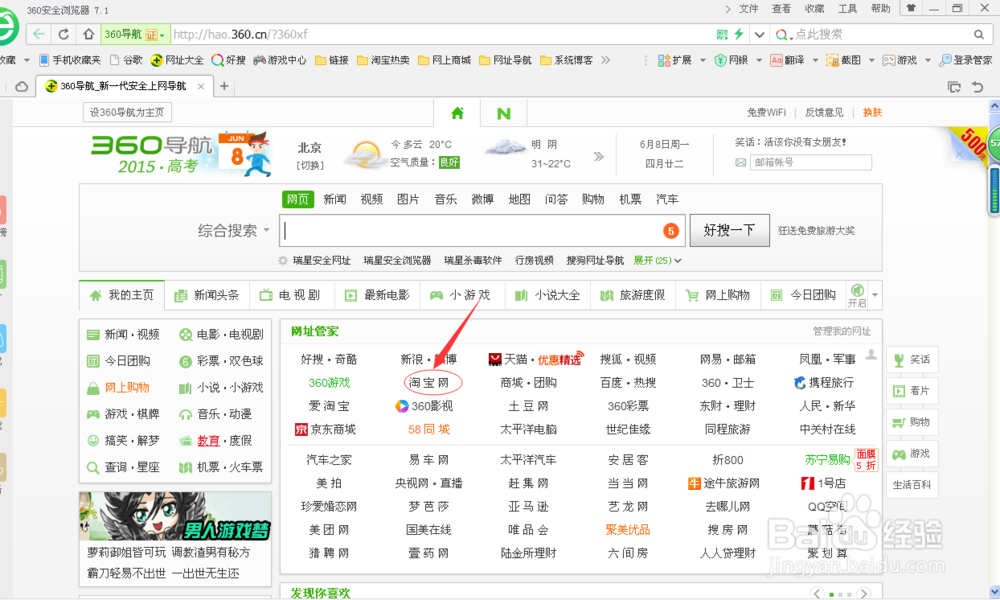This screenshot has height=600, width=1000.
Task: Click the 好搜一下 search button
Action: [x=730, y=230]
